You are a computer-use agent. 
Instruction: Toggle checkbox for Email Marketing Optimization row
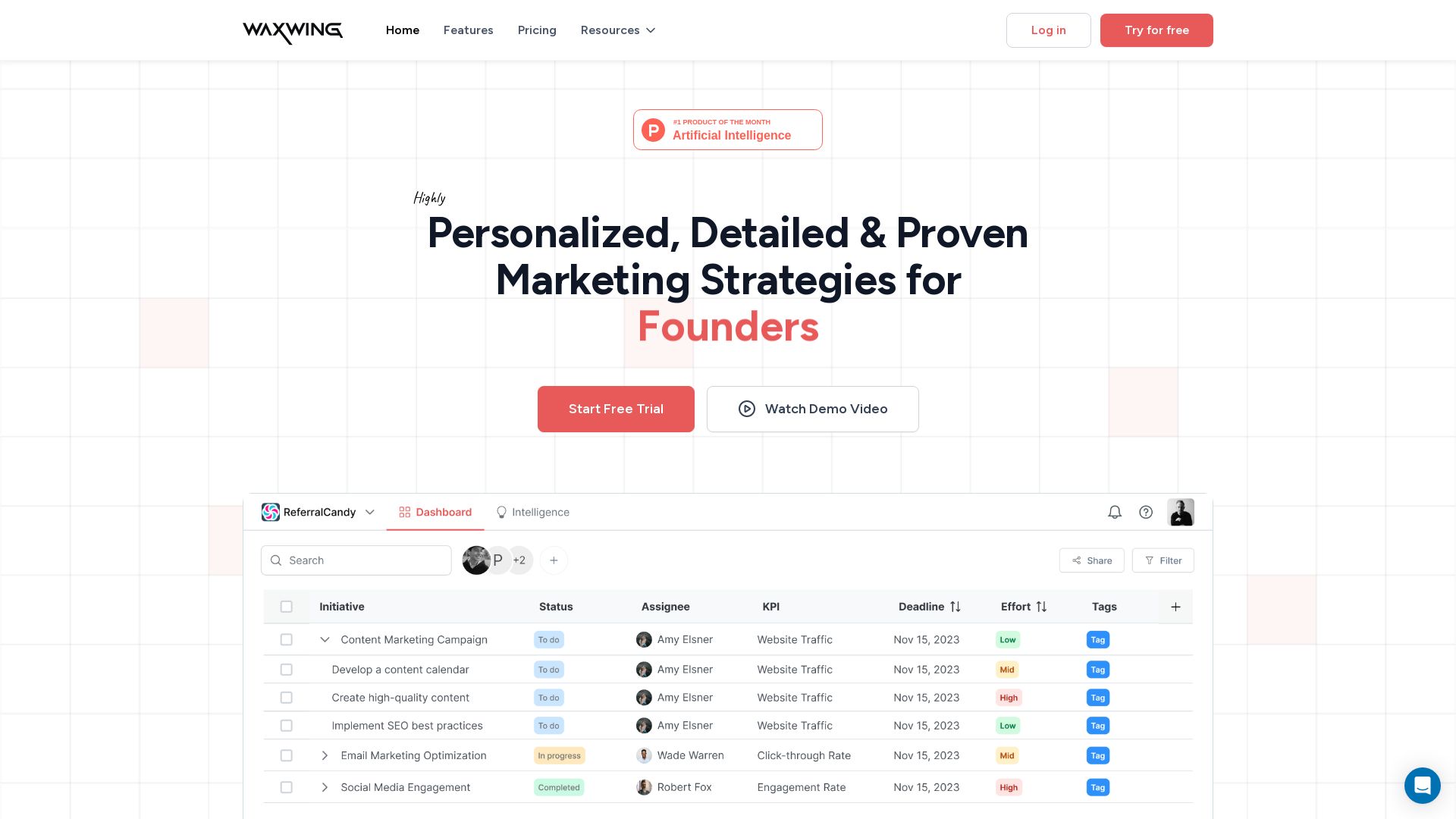pos(287,755)
